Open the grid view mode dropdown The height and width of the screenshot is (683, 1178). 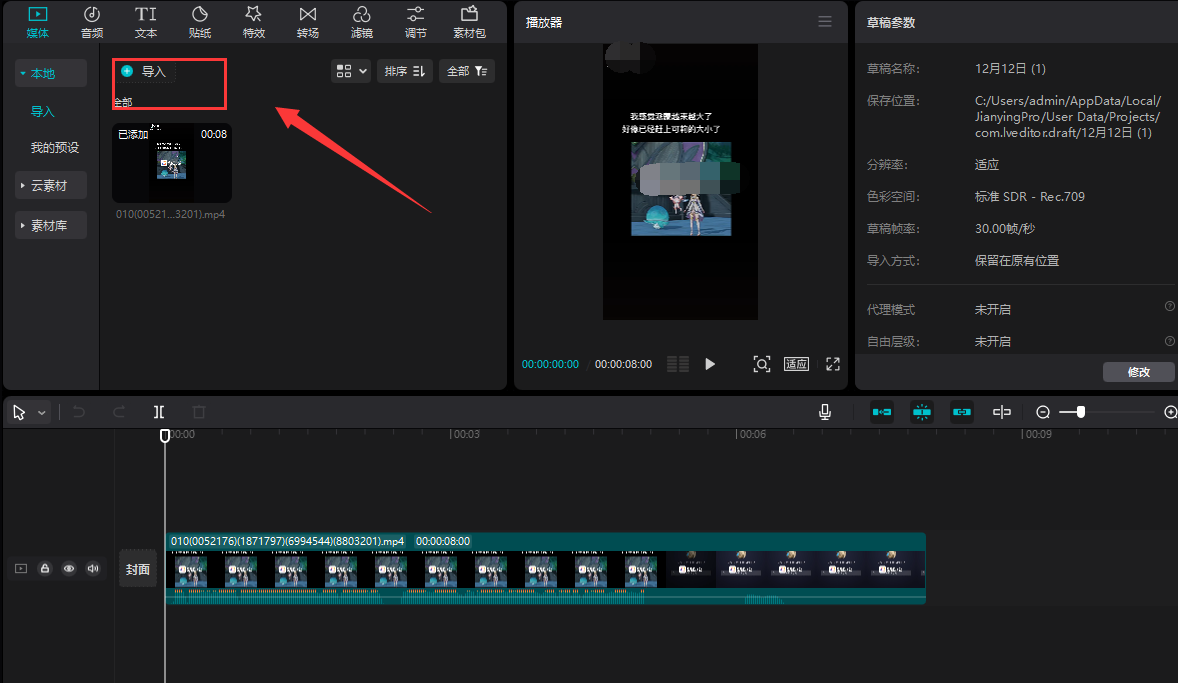coord(351,71)
